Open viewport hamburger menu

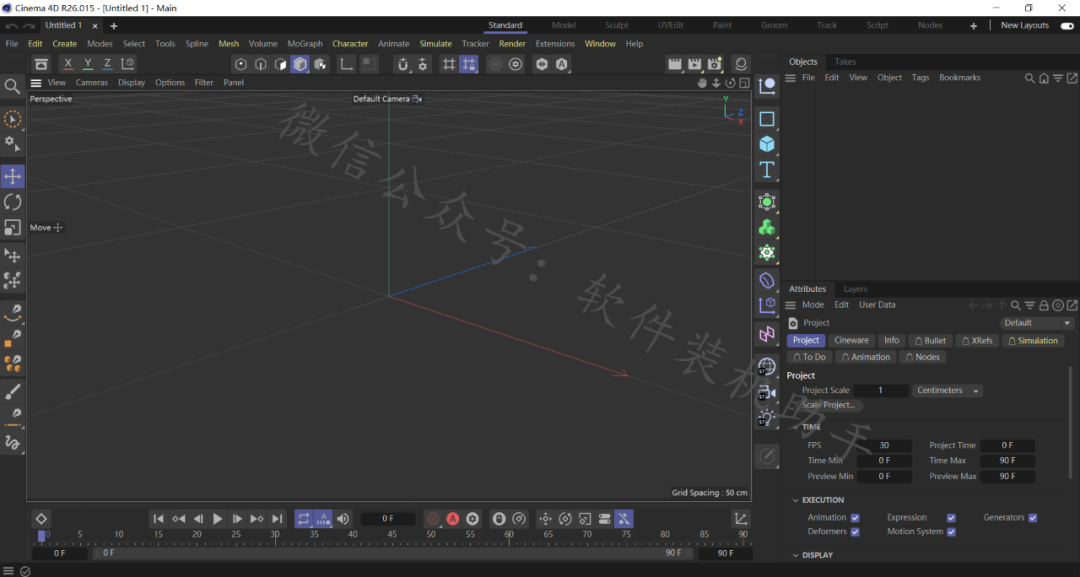coord(36,83)
